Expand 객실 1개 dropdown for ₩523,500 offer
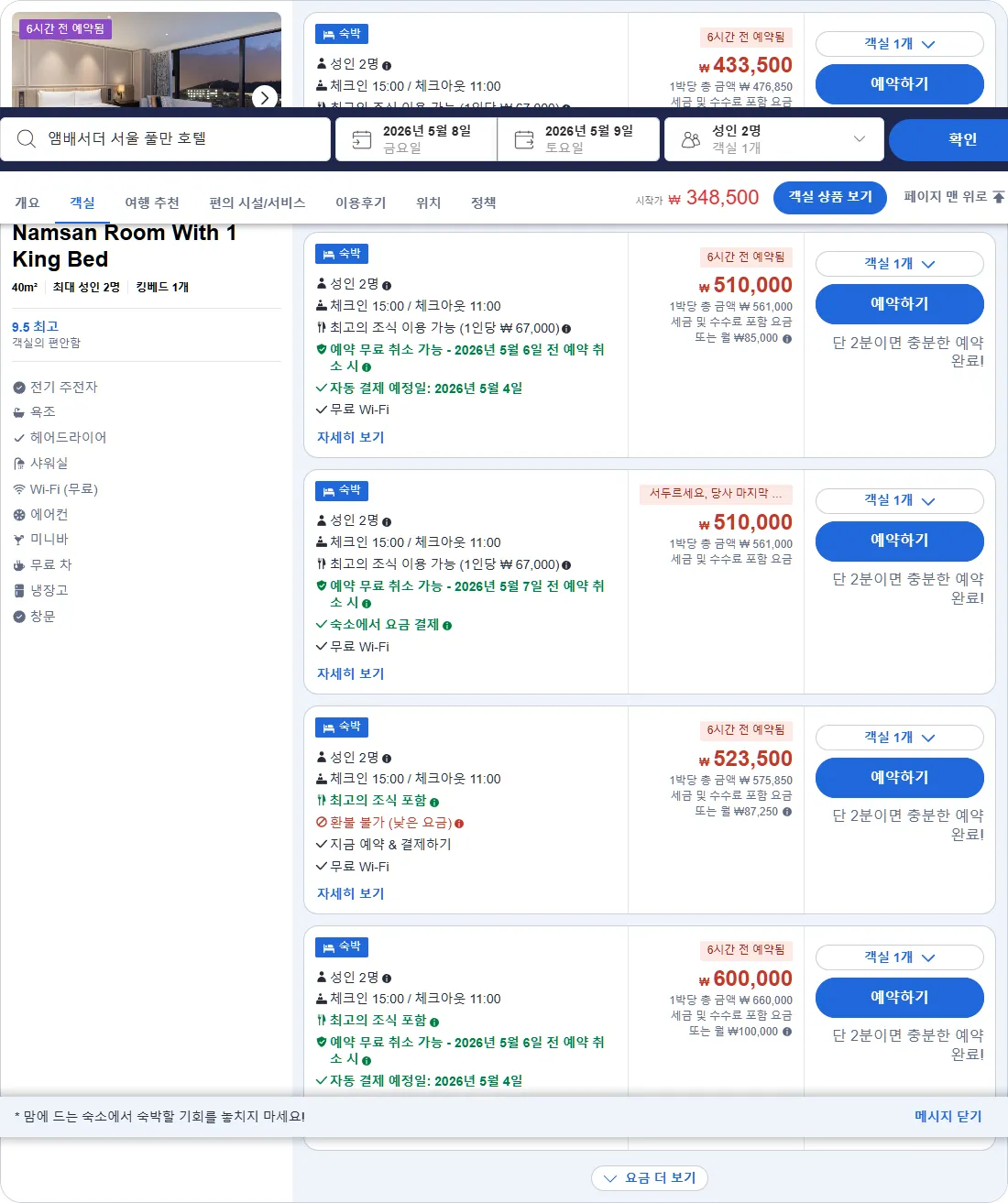The width and height of the screenshot is (1008, 1203). tap(900, 738)
